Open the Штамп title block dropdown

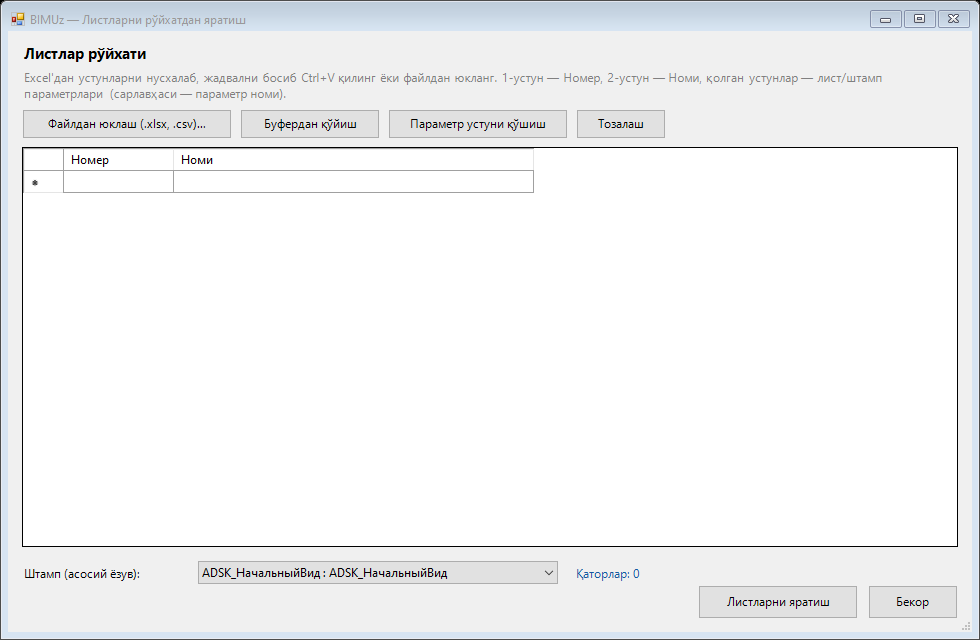click(378, 572)
